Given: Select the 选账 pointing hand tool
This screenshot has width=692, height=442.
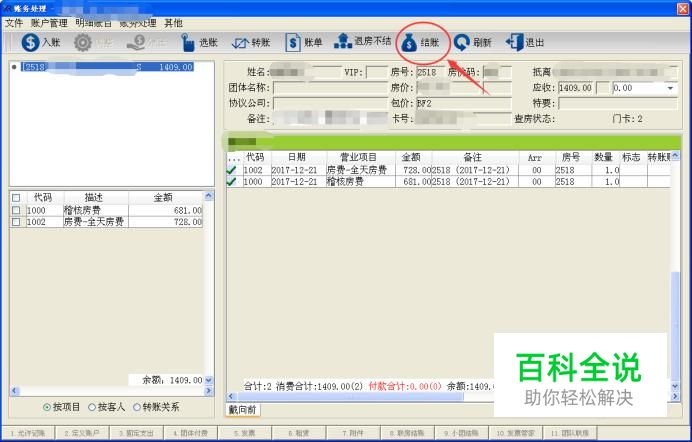Looking at the screenshot, I should tap(188, 43).
